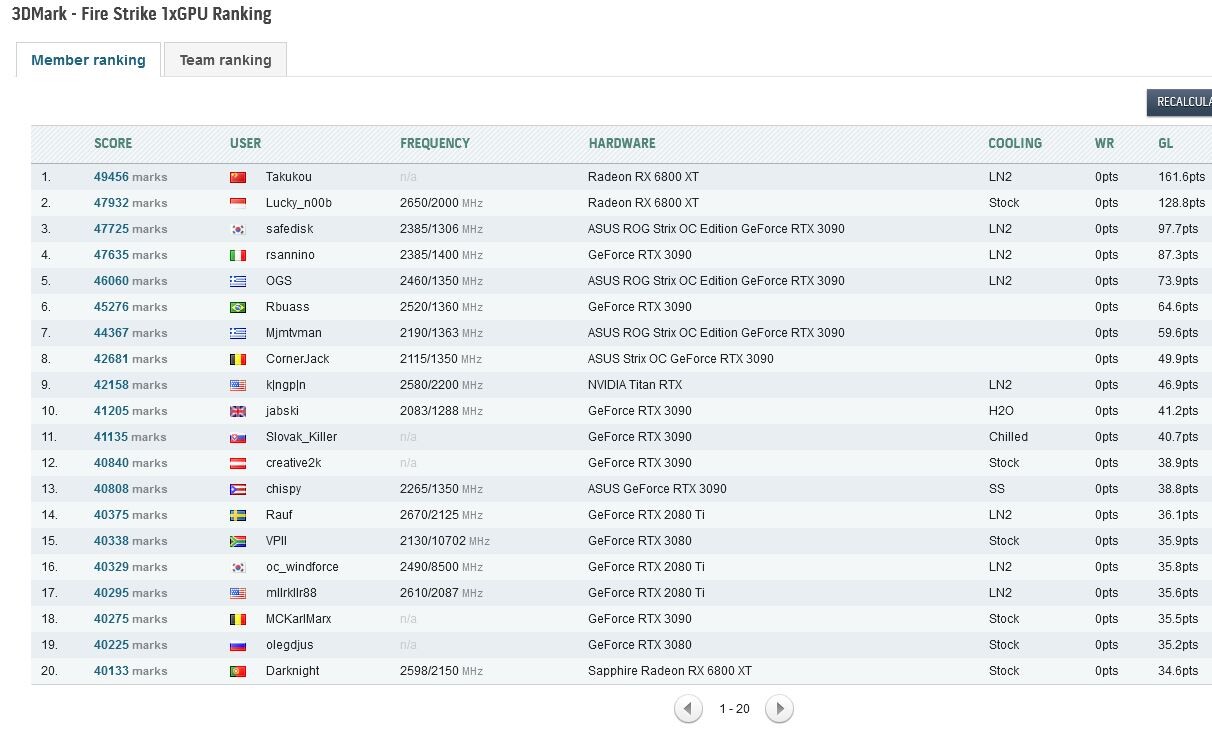1212x729 pixels.
Task: Click the USER column header
Action: point(246,143)
